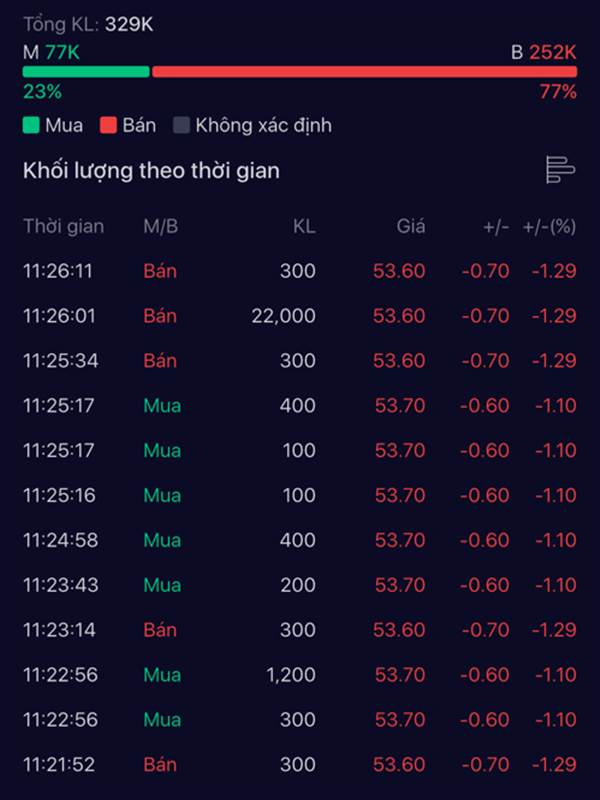This screenshot has height=800, width=600.
Task: Open the volume bar chart view icon
Action: point(560,170)
